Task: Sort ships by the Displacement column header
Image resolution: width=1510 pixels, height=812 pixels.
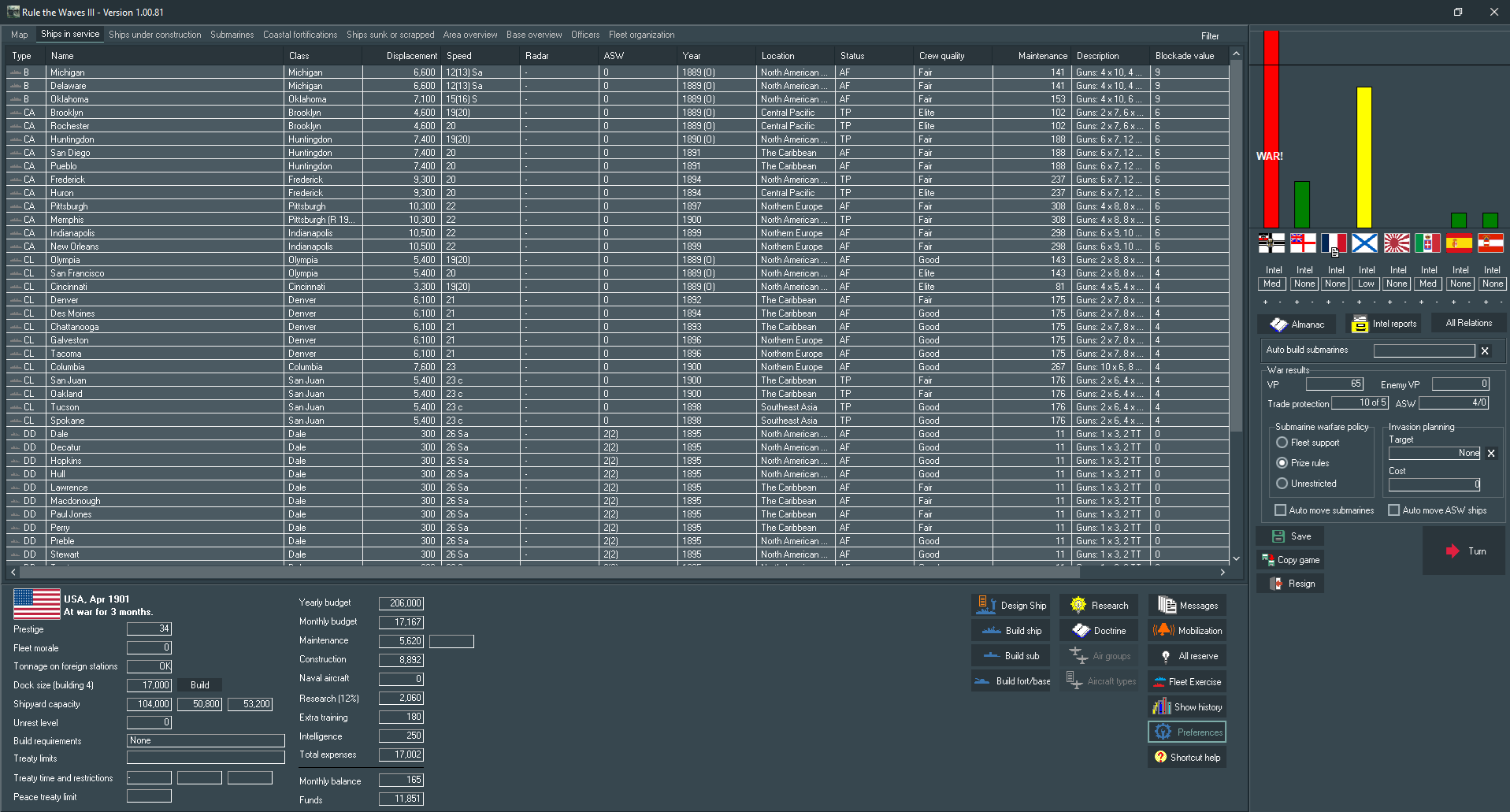Action: (x=402, y=56)
